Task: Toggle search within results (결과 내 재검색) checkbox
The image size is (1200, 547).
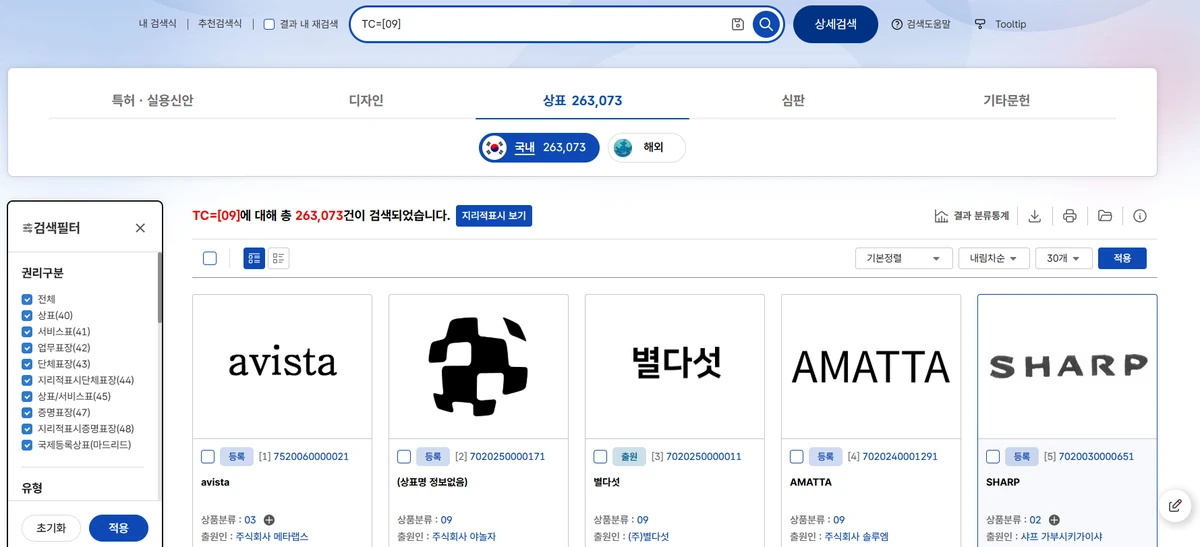Action: 269,24
